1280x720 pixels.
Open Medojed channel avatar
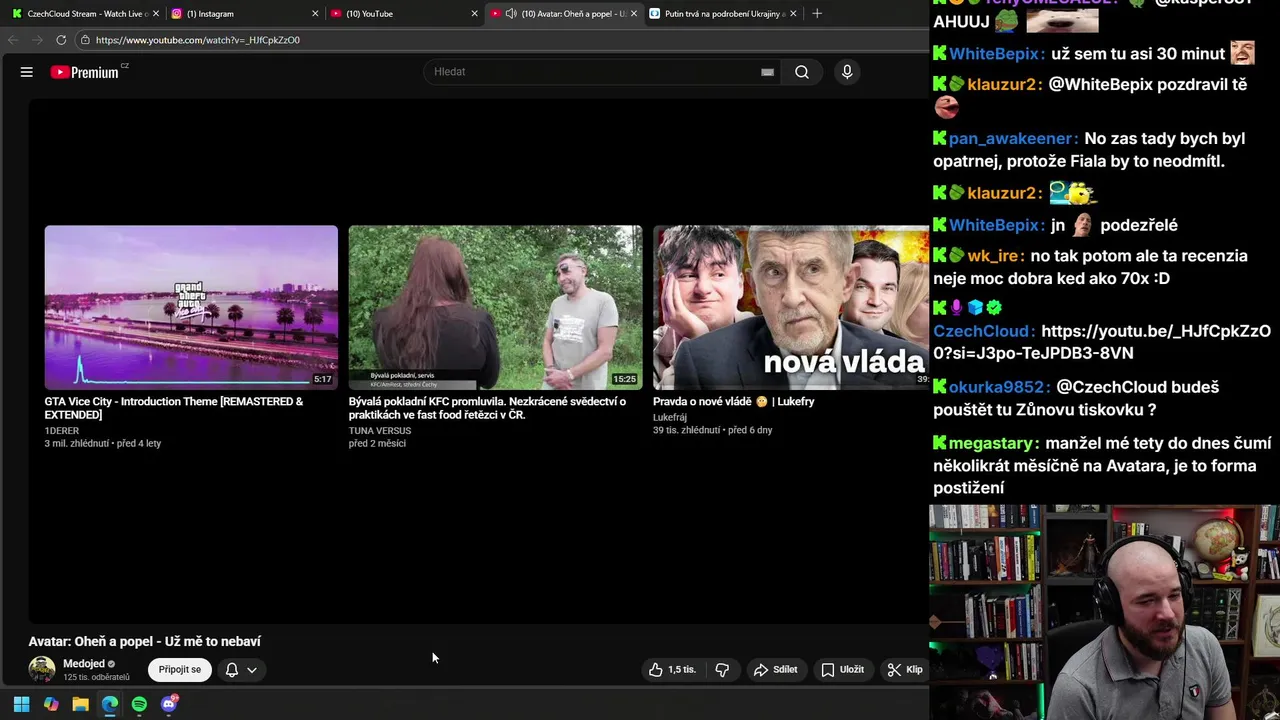pos(42,670)
